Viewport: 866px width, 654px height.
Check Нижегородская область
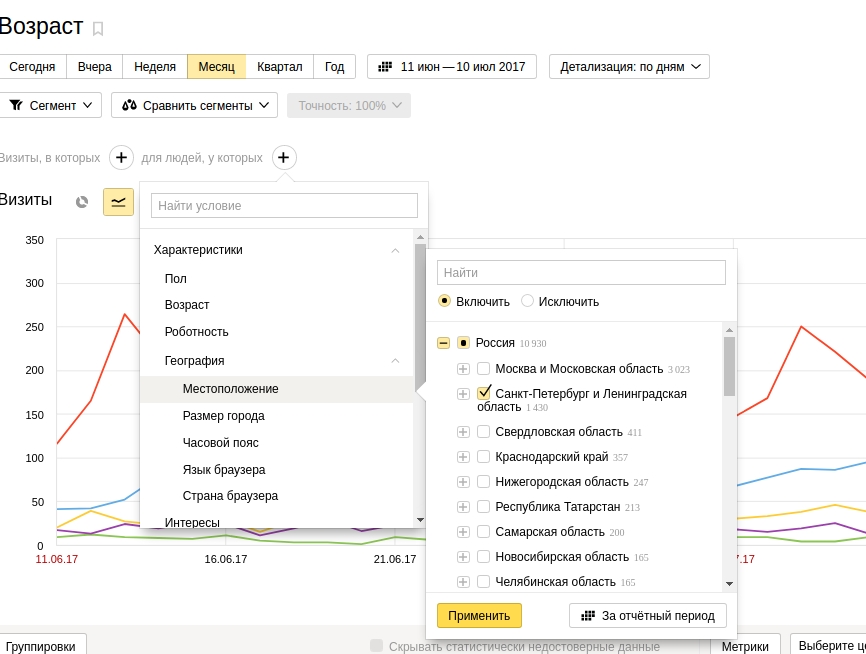[483, 482]
